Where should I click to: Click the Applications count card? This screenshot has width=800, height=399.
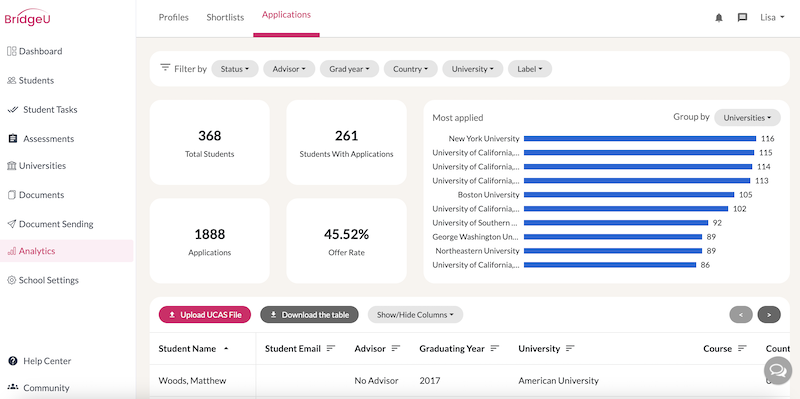pos(210,241)
